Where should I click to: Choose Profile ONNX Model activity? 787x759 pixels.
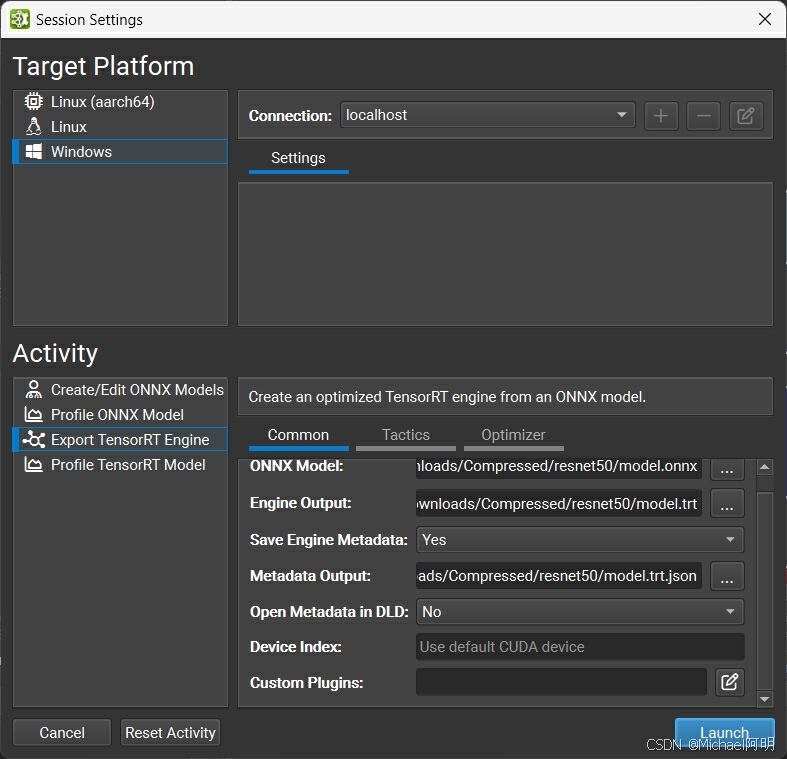click(120, 415)
